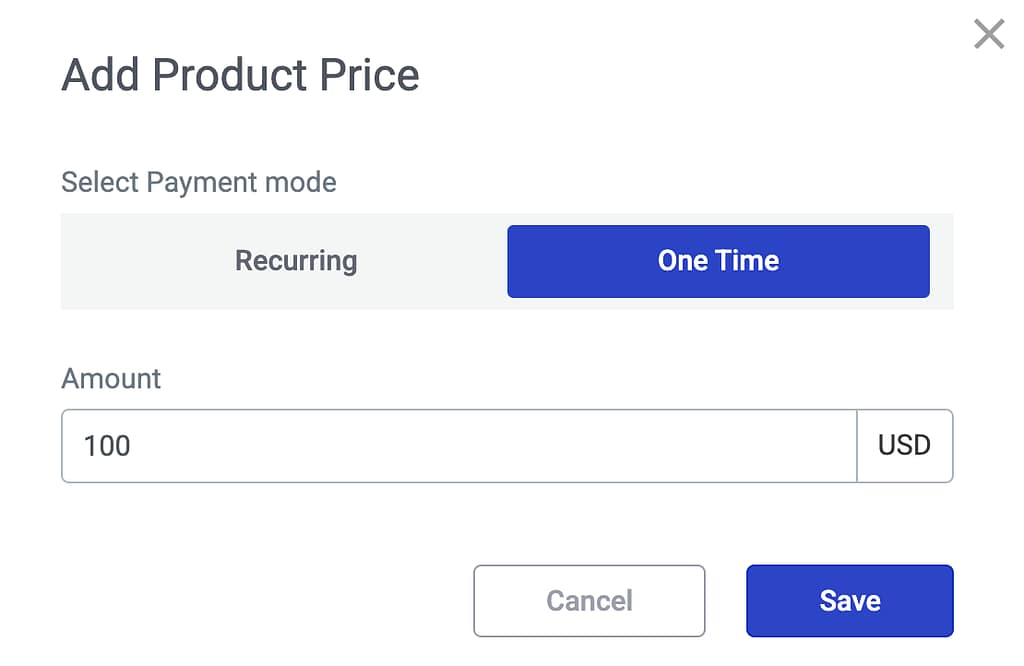Viewport: 1024px width, 666px height.
Task: Choose the One Time payment mode
Action: click(718, 261)
